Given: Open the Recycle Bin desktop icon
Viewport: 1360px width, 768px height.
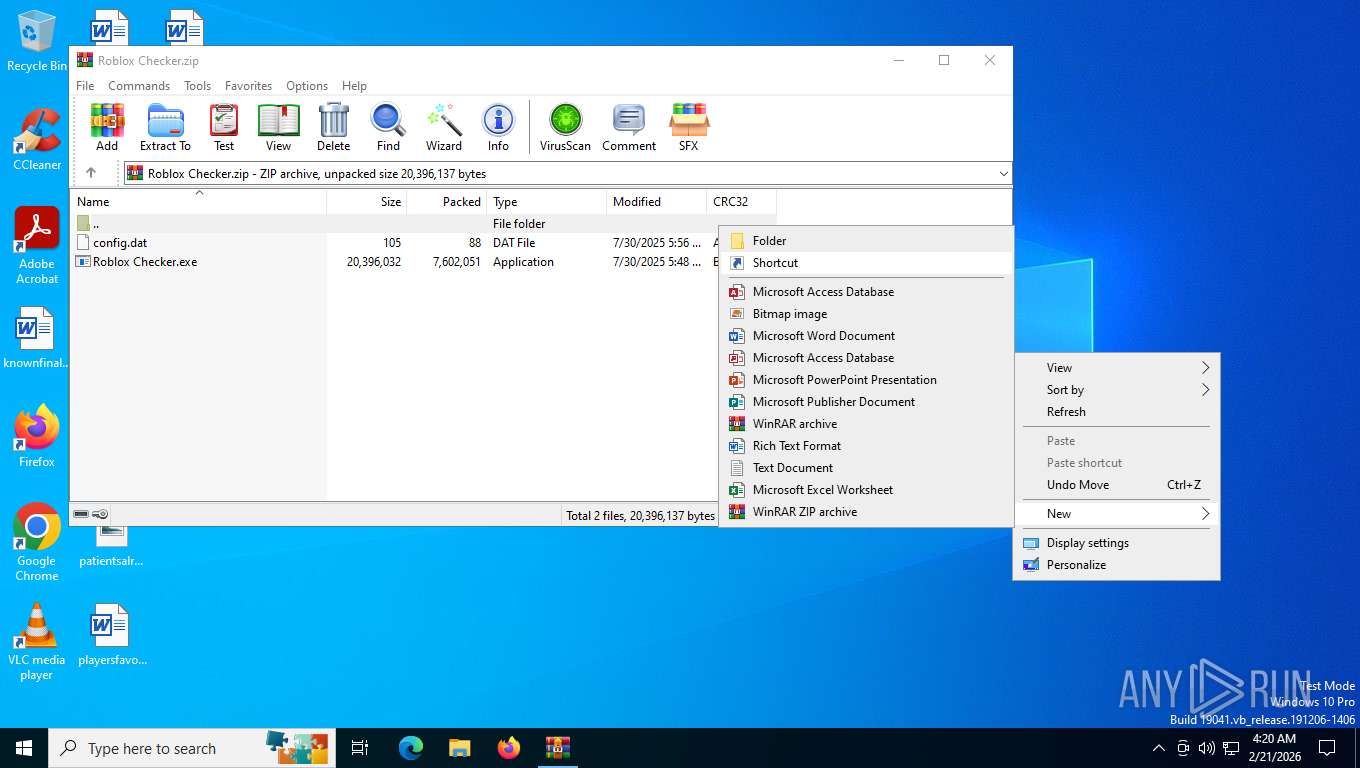Looking at the screenshot, I should (x=37, y=42).
